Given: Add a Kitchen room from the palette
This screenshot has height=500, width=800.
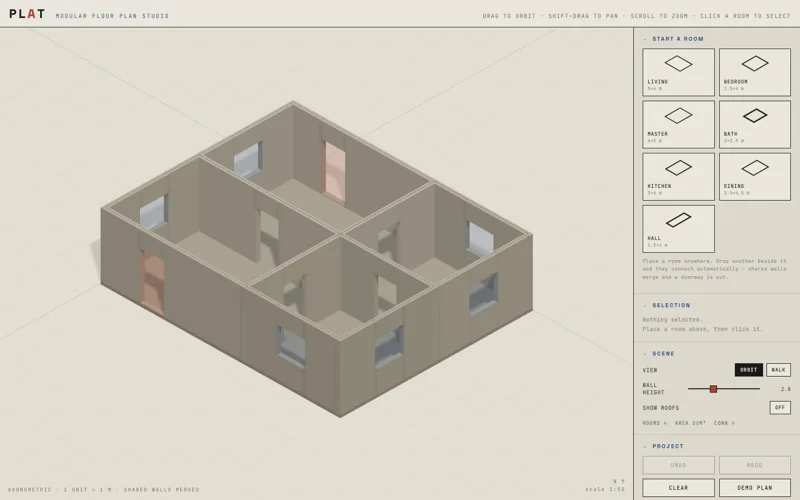Looking at the screenshot, I should click(x=678, y=177).
